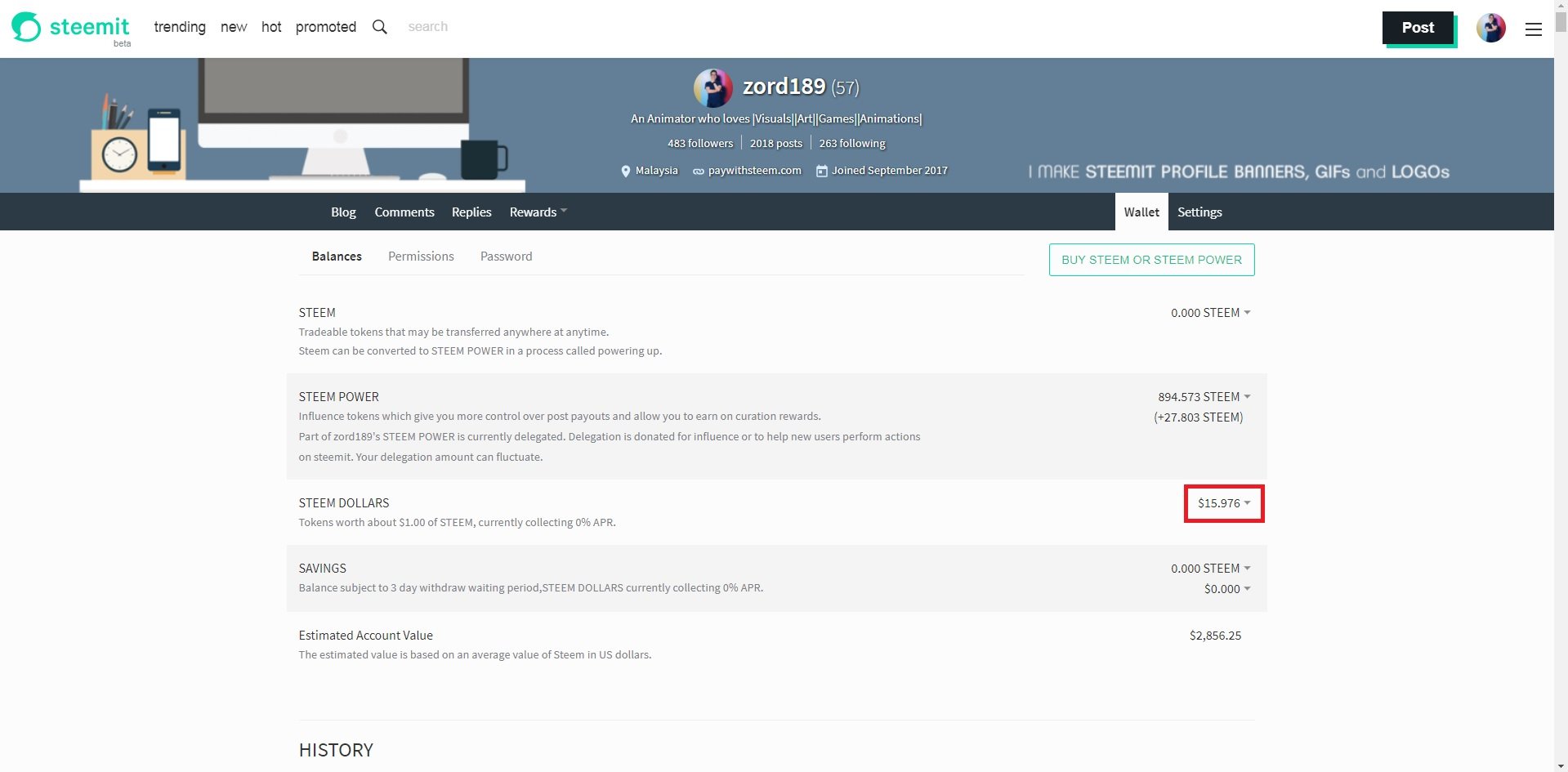
Task: Open the user avatar in top bar
Action: coord(1490,28)
